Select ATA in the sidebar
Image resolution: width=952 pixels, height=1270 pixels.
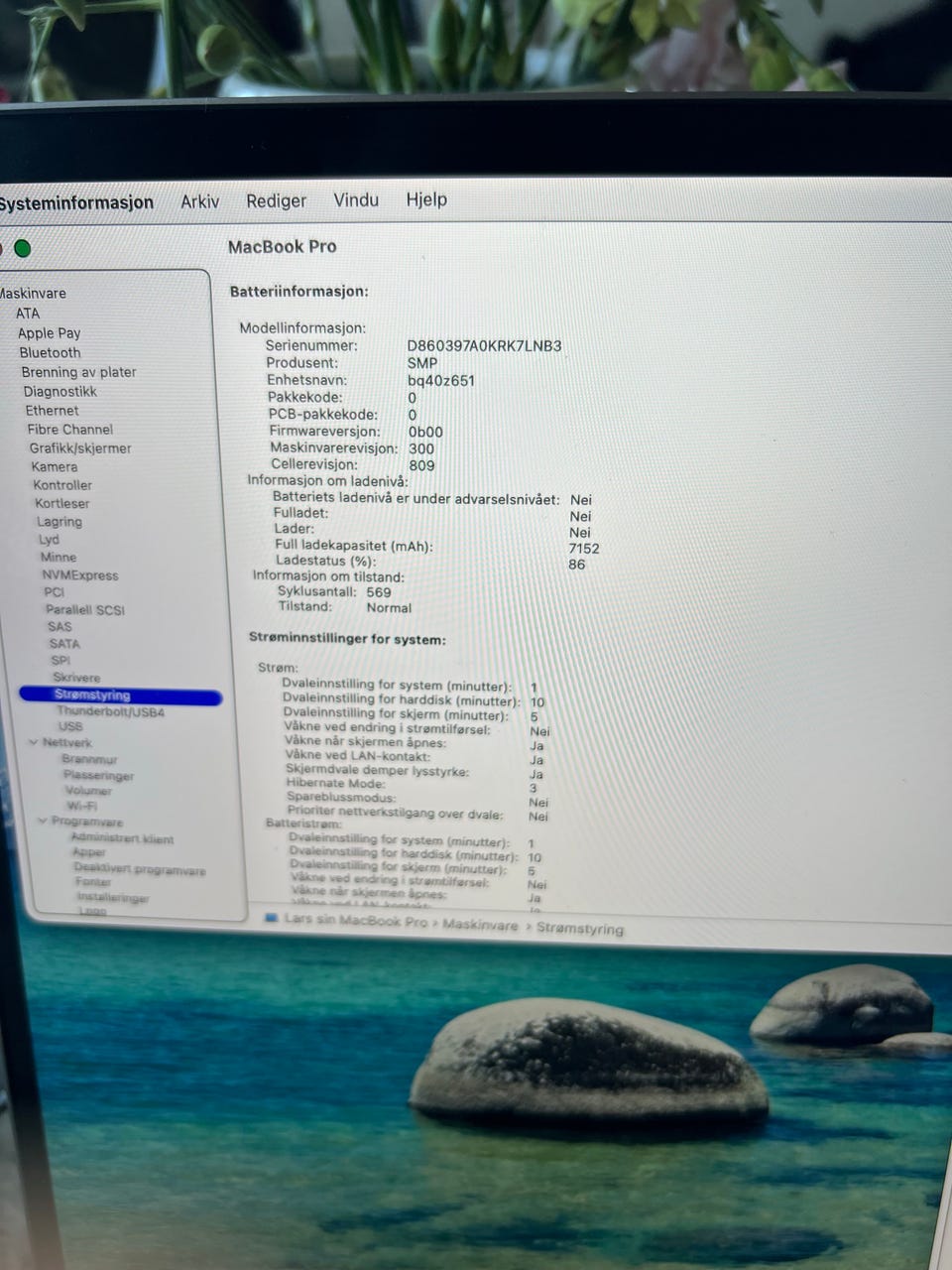[28, 314]
